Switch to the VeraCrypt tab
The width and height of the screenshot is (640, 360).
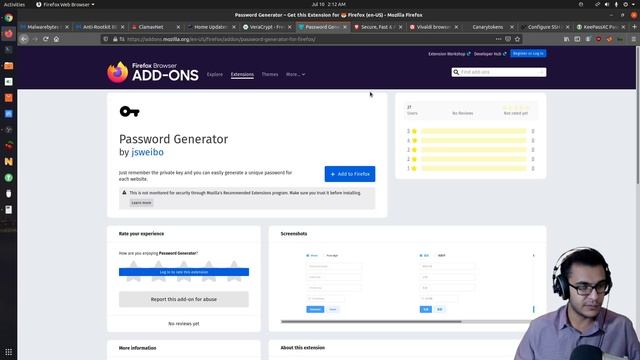[x=266, y=27]
